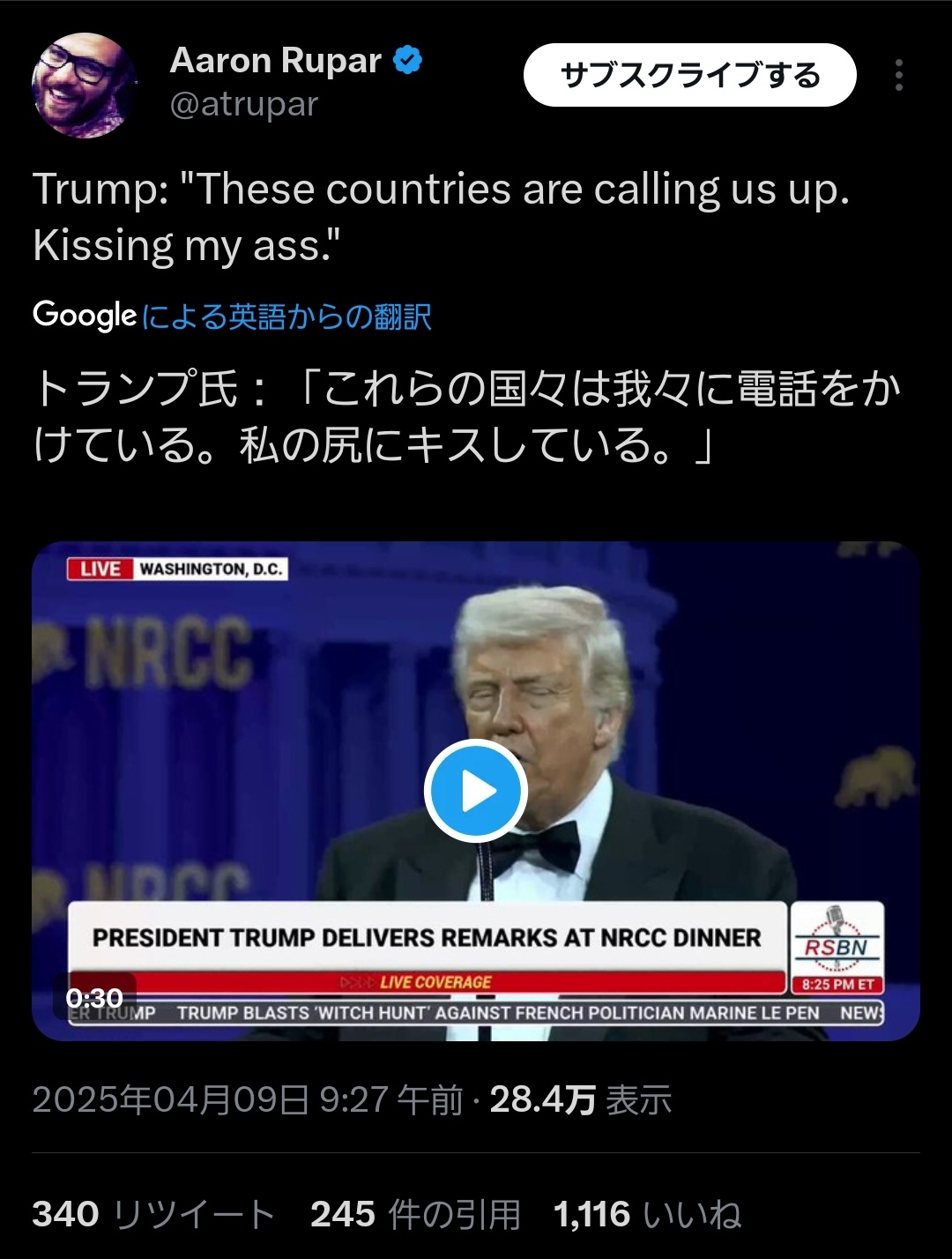Click the blue verified badge

click(x=407, y=61)
